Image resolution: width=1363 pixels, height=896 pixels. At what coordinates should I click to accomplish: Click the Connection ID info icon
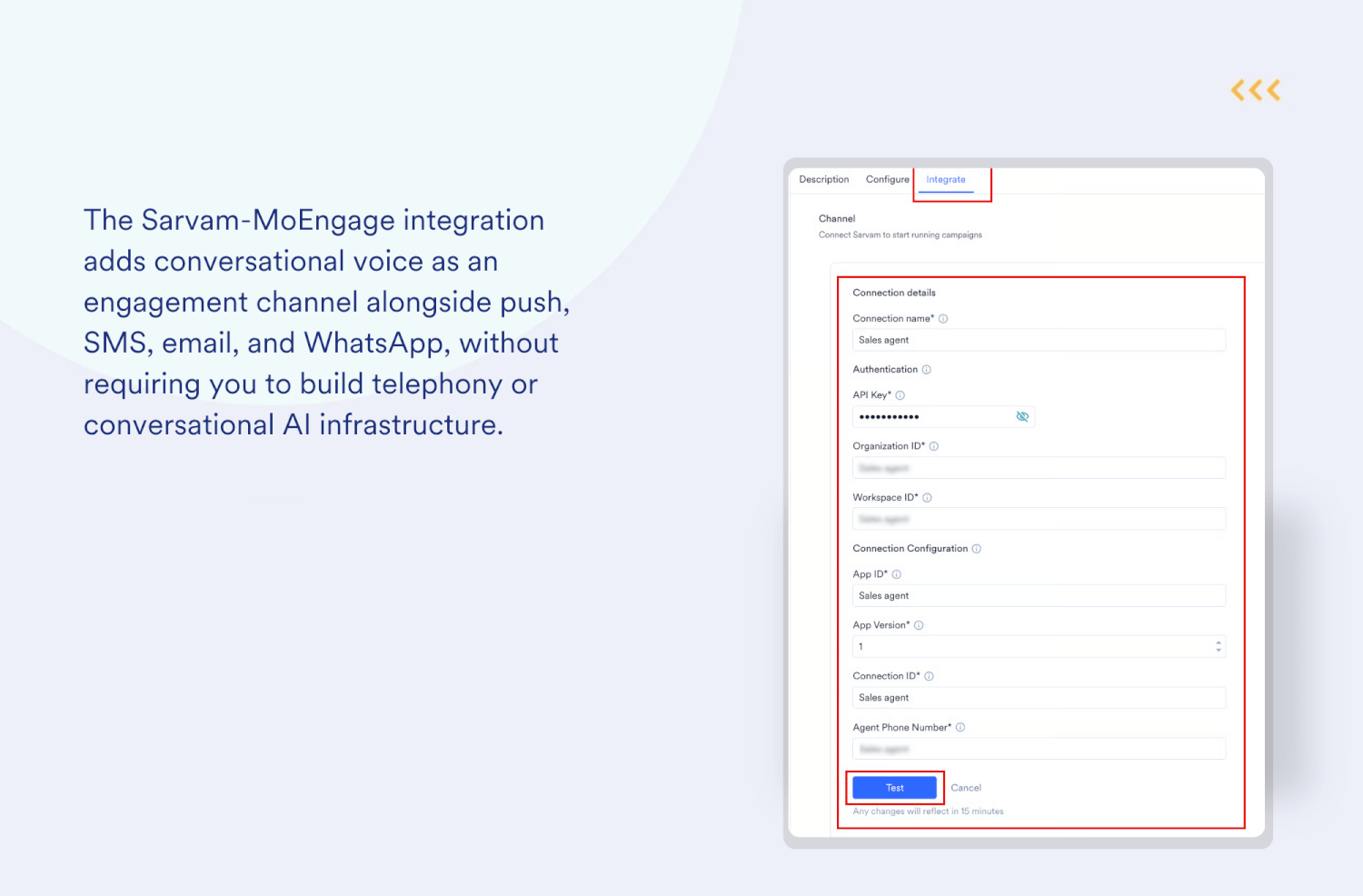[929, 676]
